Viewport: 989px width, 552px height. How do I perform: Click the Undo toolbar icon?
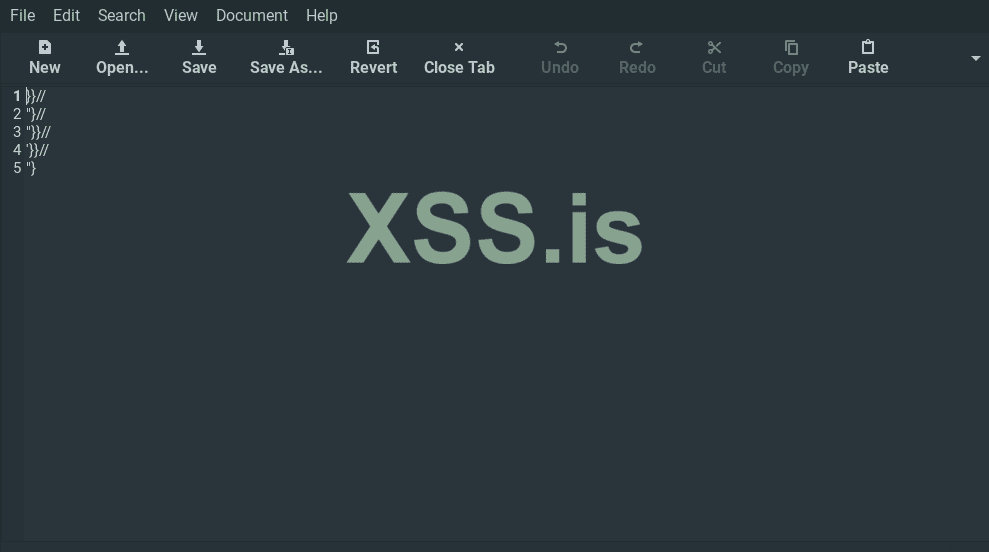[560, 47]
